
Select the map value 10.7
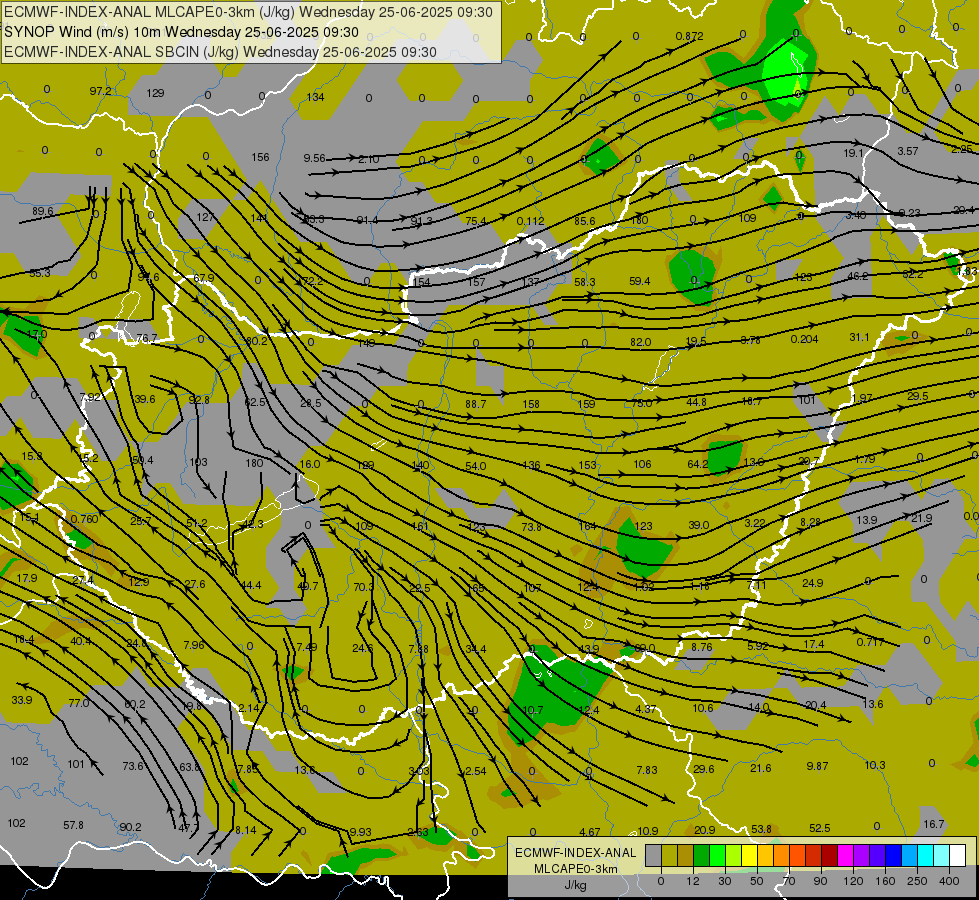click(x=533, y=710)
